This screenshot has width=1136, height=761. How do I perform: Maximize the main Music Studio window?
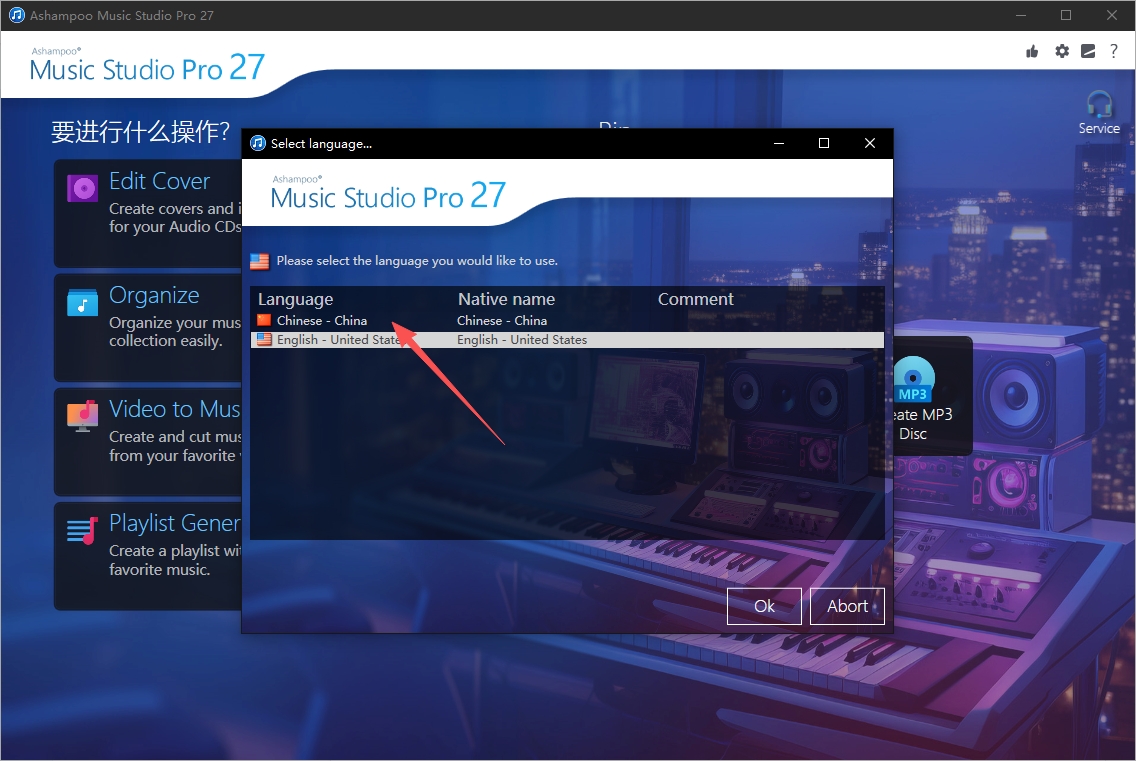point(1066,15)
